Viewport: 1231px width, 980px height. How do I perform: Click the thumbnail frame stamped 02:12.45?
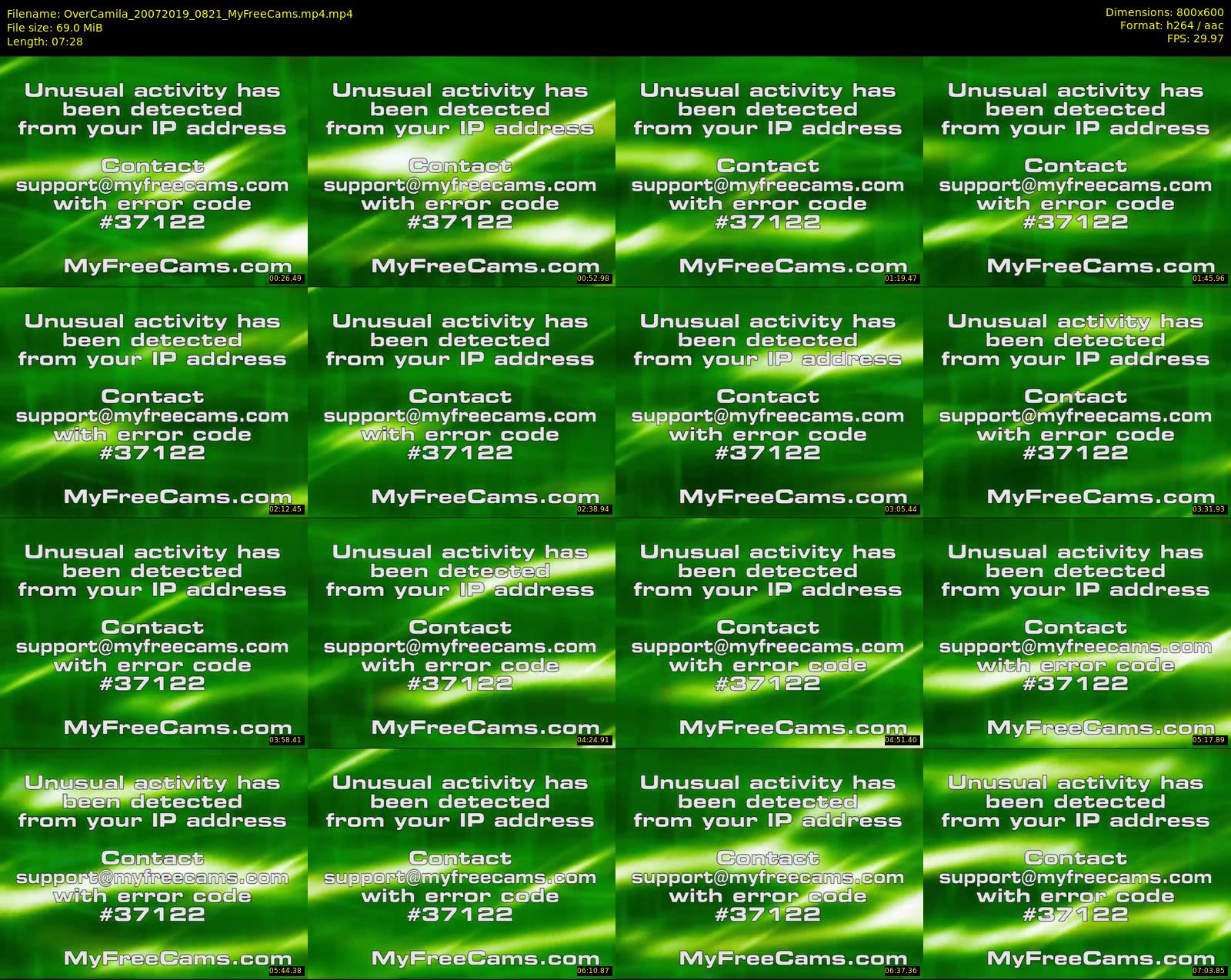(x=154, y=402)
